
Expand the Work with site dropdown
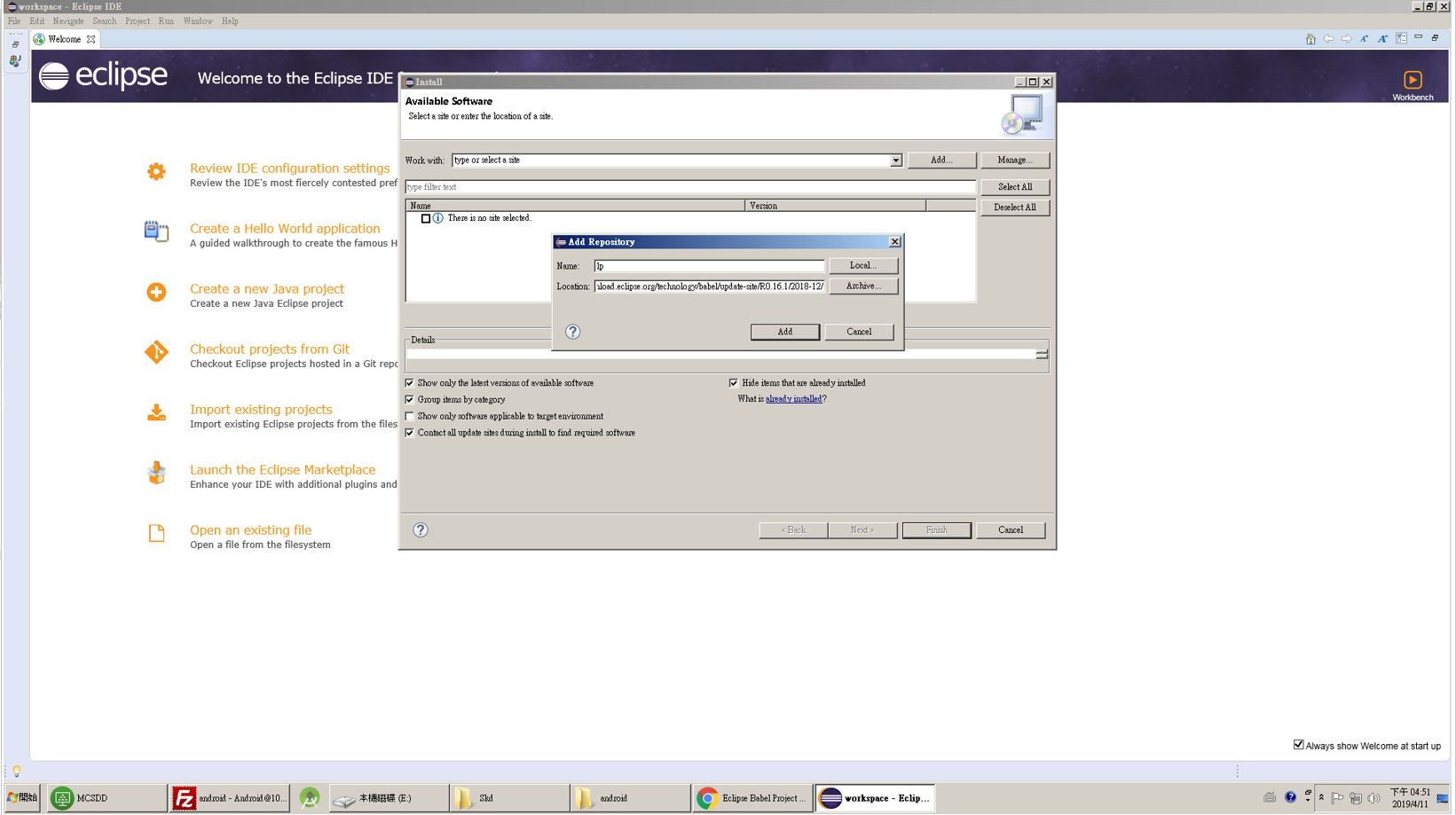click(895, 161)
